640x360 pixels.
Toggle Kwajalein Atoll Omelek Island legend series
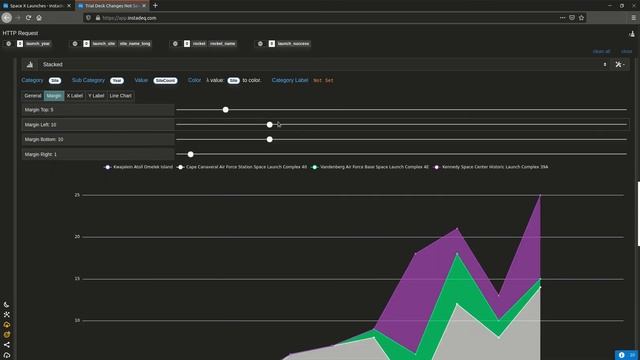pyautogui.click(x=138, y=167)
